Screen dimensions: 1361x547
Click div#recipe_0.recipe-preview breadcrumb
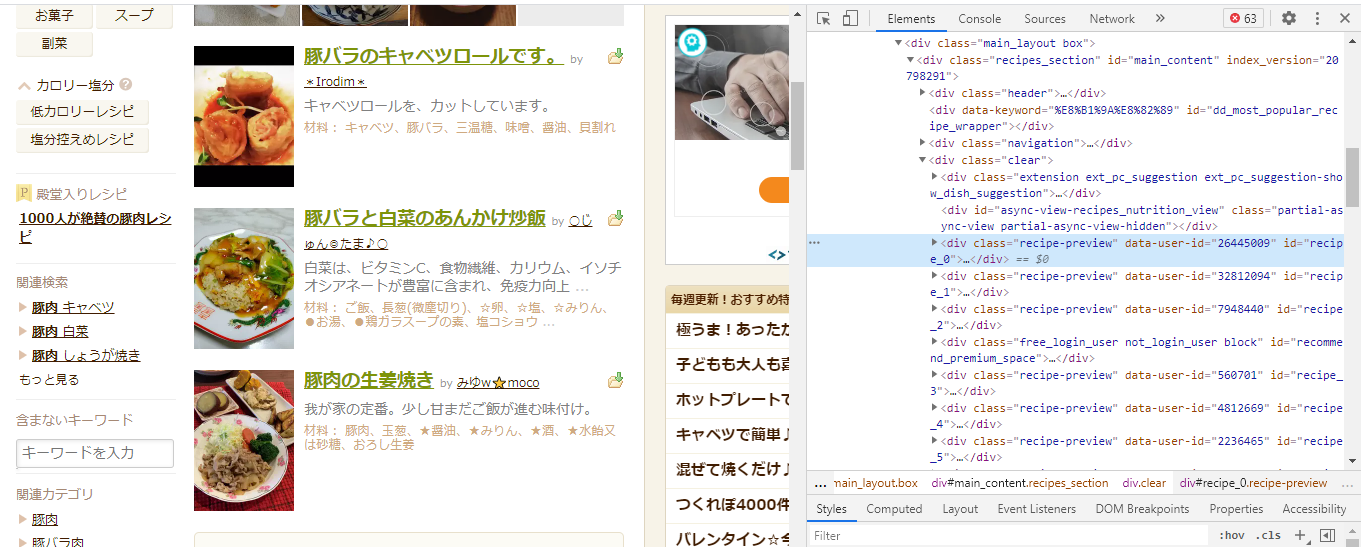click(1253, 483)
